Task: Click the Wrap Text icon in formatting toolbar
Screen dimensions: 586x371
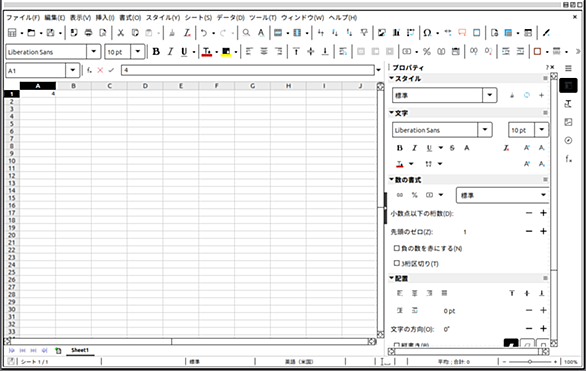Action: coord(343,52)
